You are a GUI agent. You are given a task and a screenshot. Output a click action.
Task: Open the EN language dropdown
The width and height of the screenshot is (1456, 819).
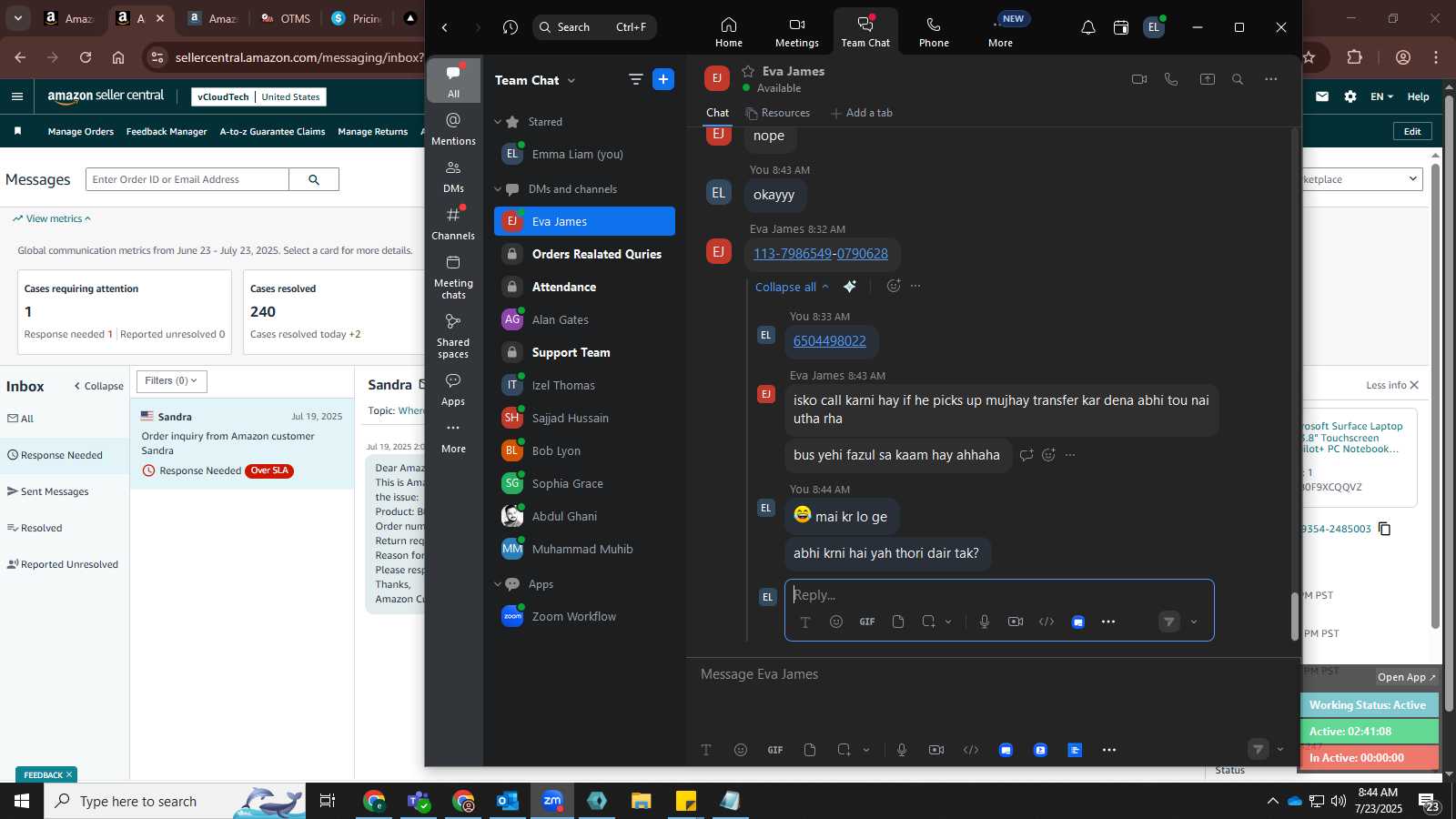coord(1381,96)
